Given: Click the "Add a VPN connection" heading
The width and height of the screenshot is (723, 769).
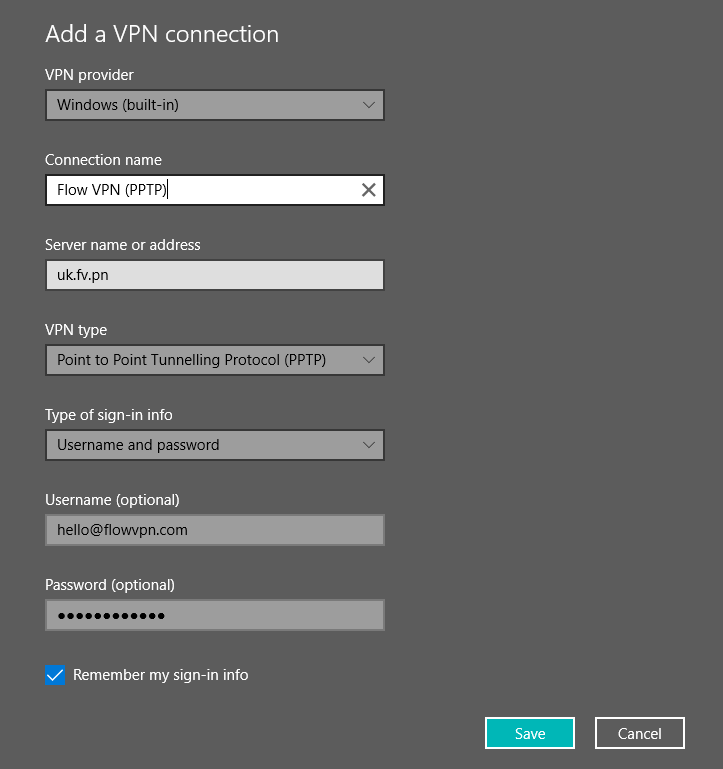Looking at the screenshot, I should click(162, 34).
